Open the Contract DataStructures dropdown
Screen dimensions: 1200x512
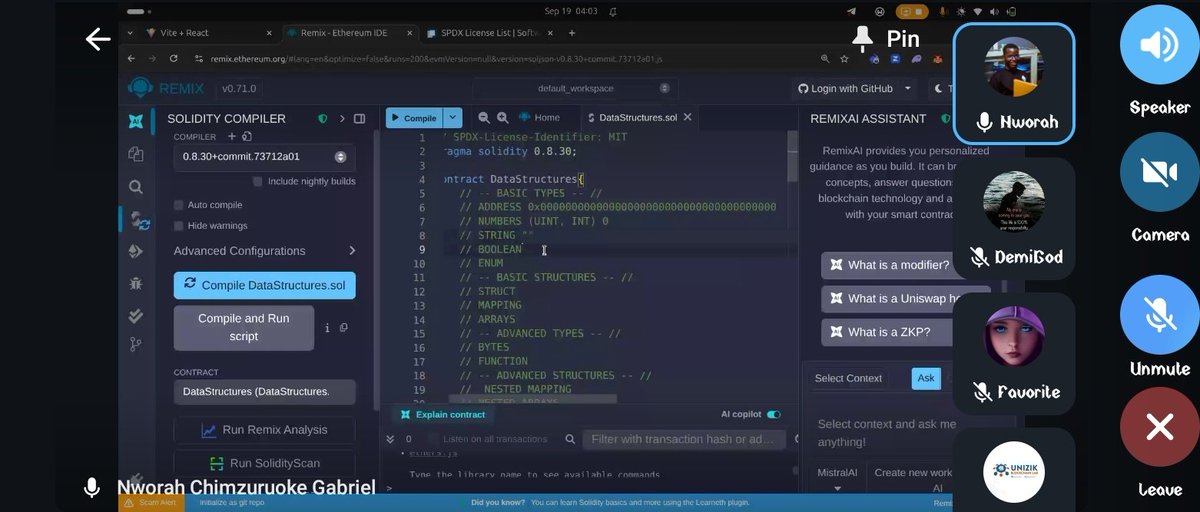coord(264,391)
